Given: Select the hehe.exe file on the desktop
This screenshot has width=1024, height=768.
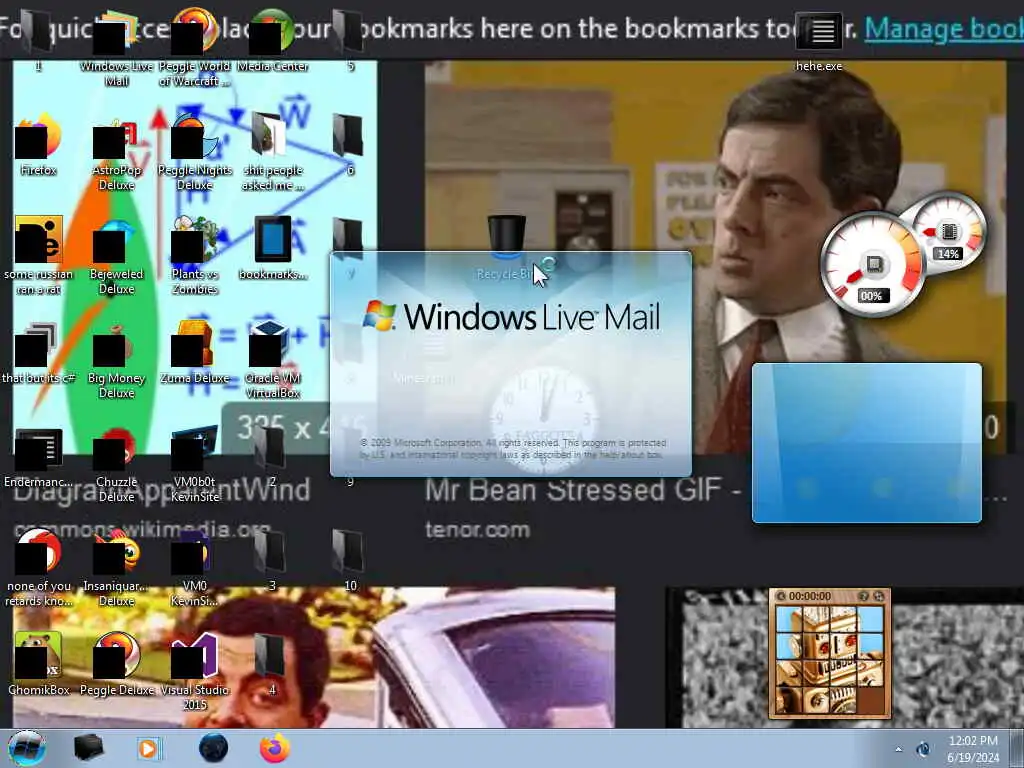Looking at the screenshot, I should point(819,40).
